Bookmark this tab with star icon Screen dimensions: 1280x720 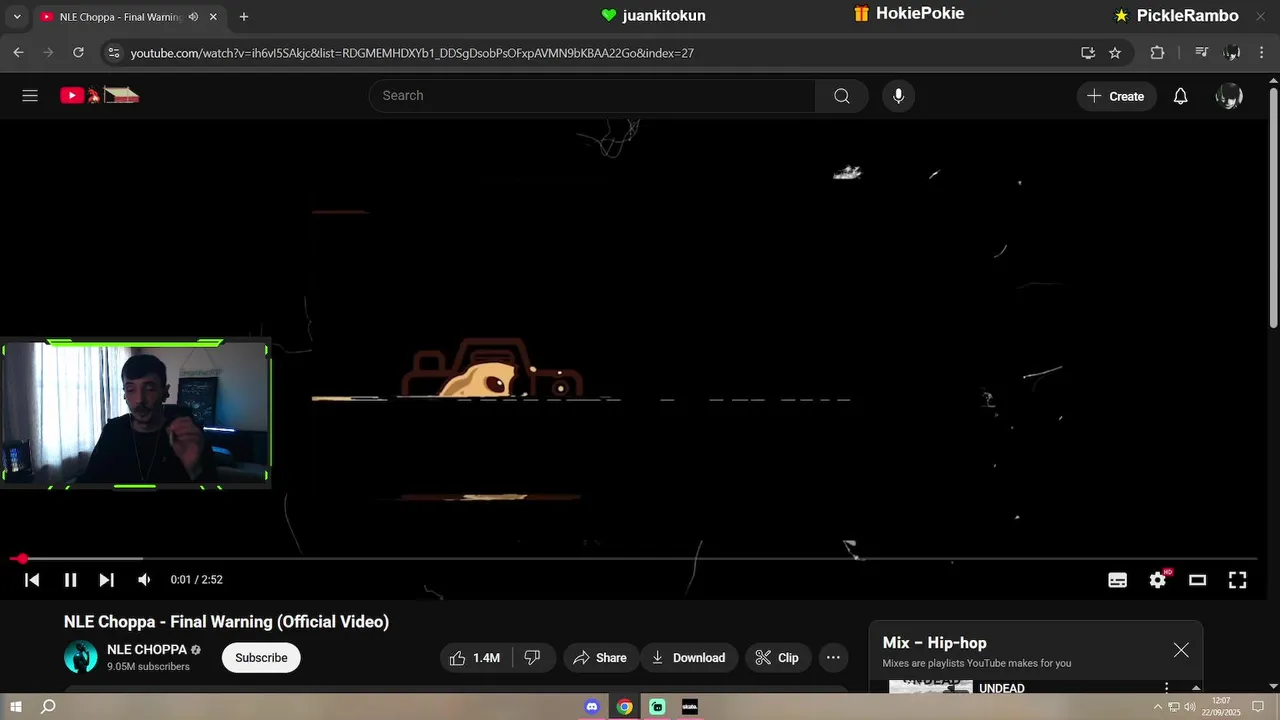tap(1115, 53)
